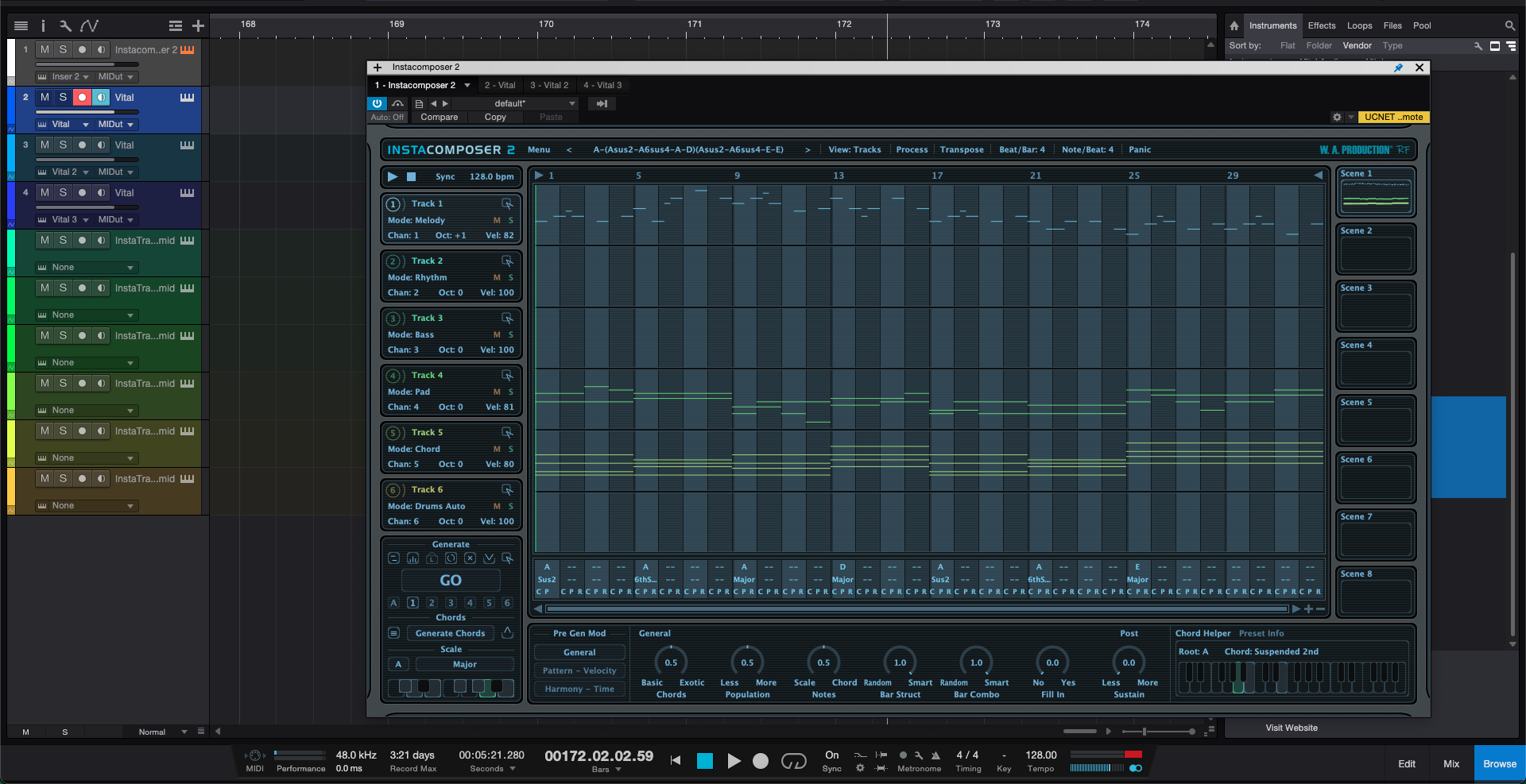
Task: Open the browser home icon
Action: [1234, 25]
